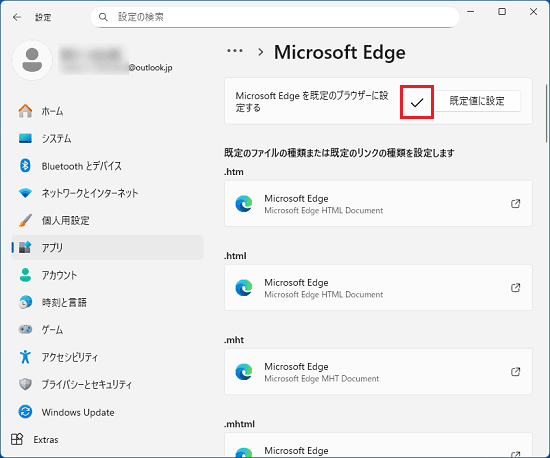
Task: Focus the settings search field
Action: [275, 17]
